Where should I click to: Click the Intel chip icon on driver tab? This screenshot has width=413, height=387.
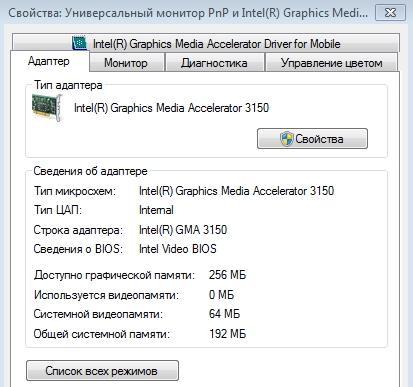click(79, 43)
